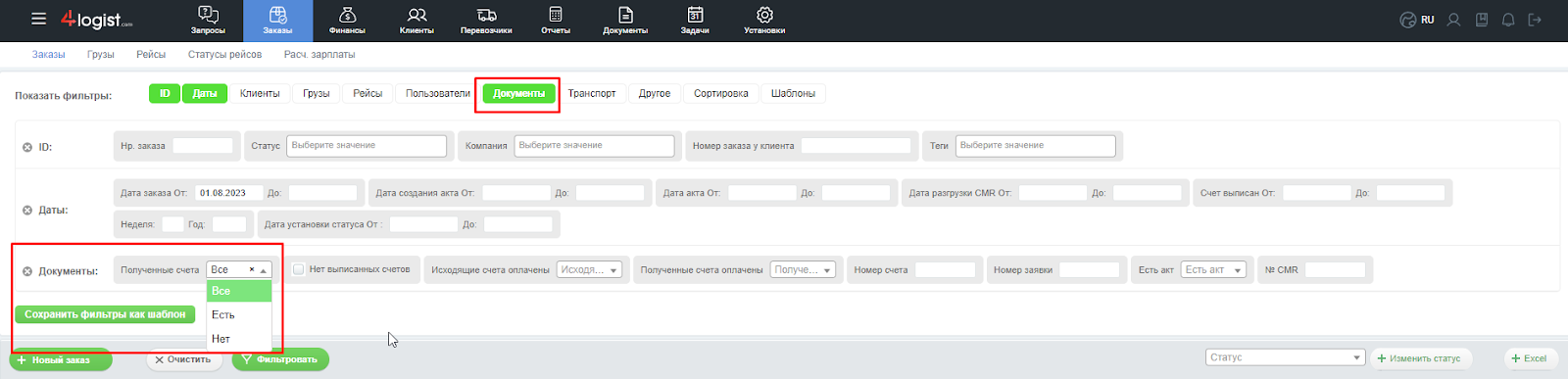The image size is (1568, 379).
Task: Open the Есть акт dropdown
Action: [1213, 269]
